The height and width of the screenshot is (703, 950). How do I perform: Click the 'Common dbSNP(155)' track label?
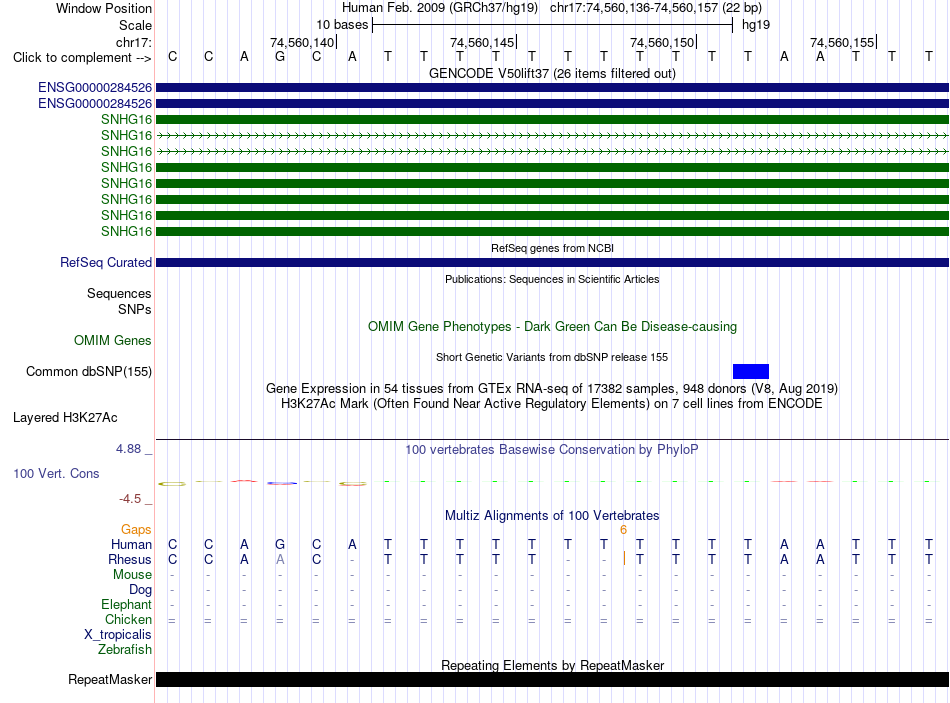point(88,371)
